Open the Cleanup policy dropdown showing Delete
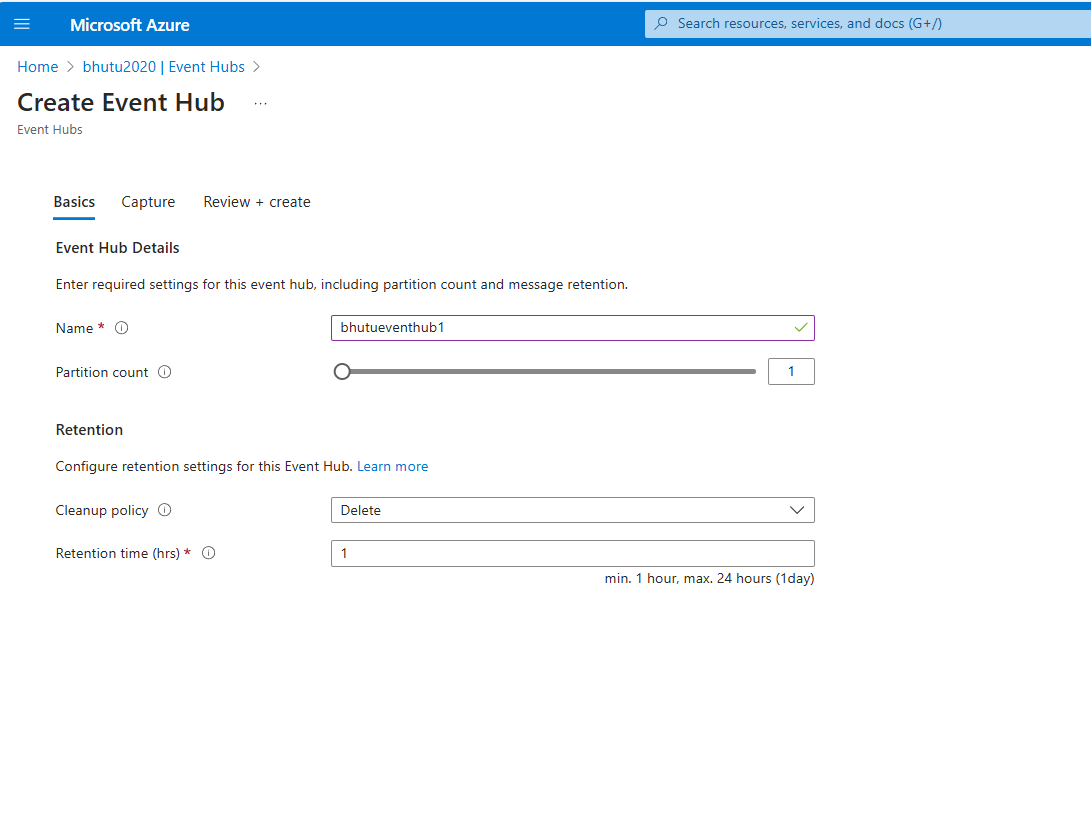1091x830 pixels. click(573, 510)
